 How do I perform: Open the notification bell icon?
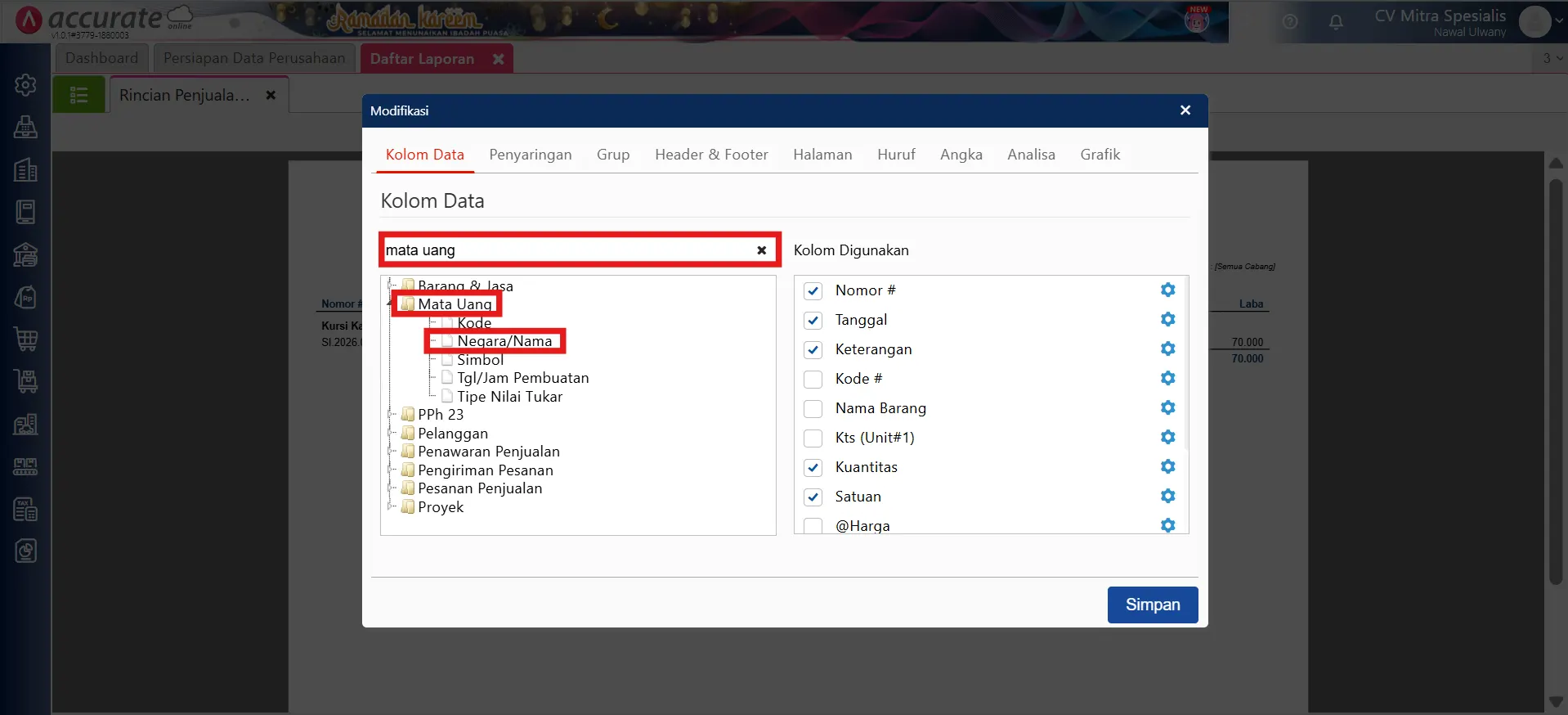[1336, 22]
